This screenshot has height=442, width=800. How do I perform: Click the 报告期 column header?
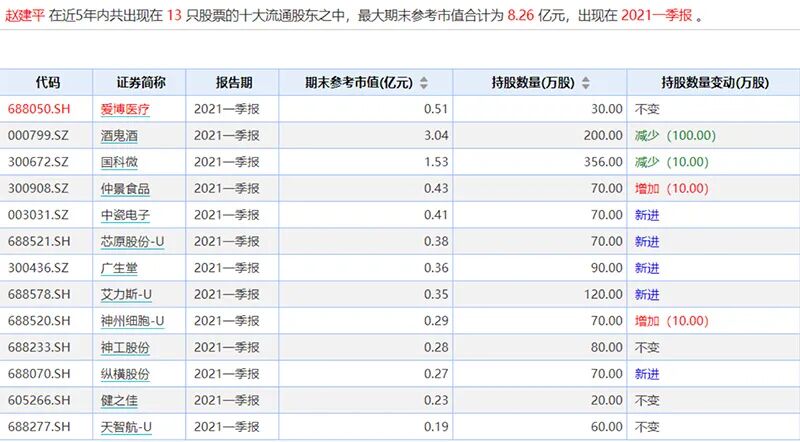234,83
